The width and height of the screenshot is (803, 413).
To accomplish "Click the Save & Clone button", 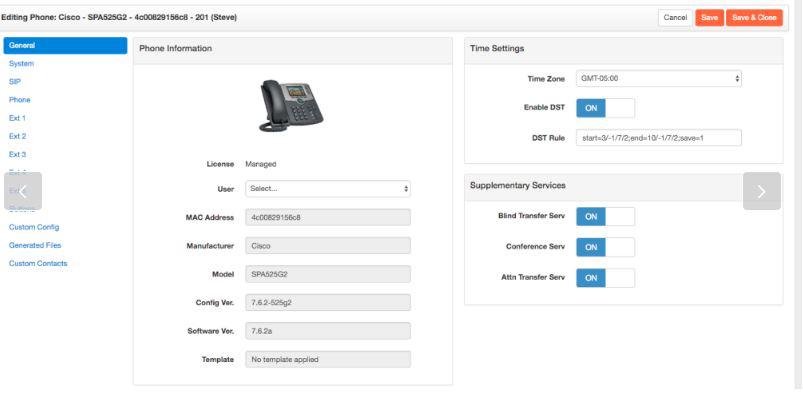I will click(754, 17).
